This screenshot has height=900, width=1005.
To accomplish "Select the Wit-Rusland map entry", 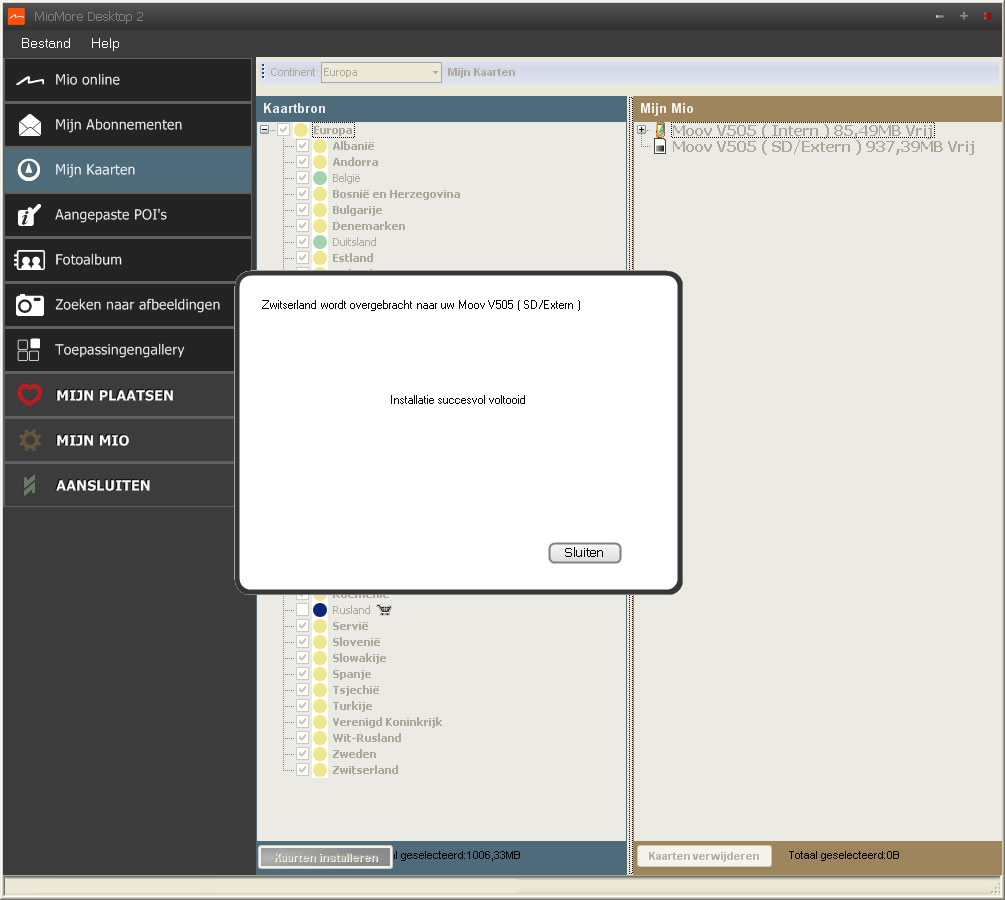I will pos(367,738).
